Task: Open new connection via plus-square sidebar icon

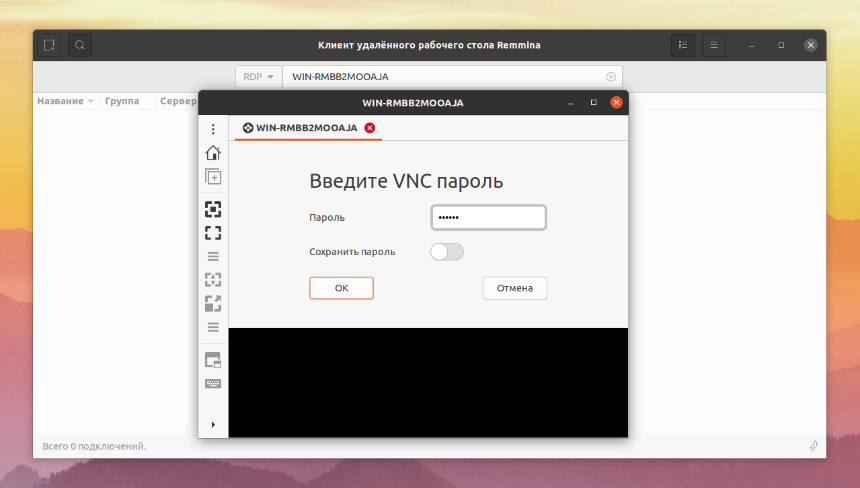Action: 213,177
